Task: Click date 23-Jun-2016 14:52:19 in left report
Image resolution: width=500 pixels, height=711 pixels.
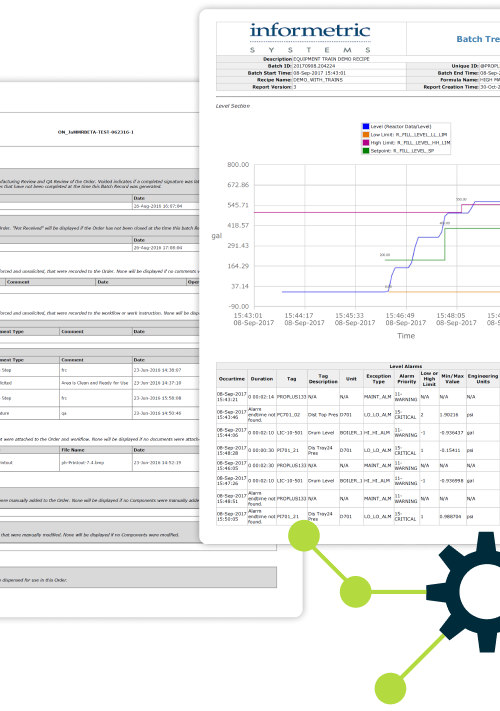Action: coord(157,463)
